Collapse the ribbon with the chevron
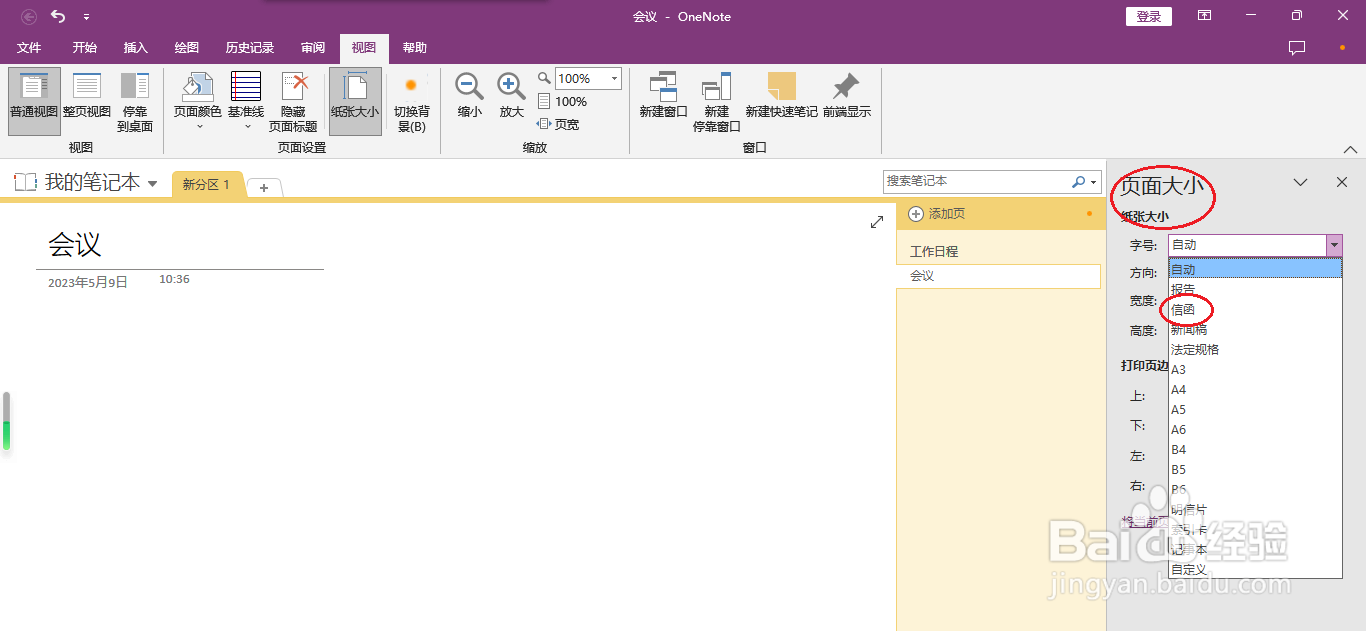This screenshot has height=631, width=1366. coord(1350,150)
